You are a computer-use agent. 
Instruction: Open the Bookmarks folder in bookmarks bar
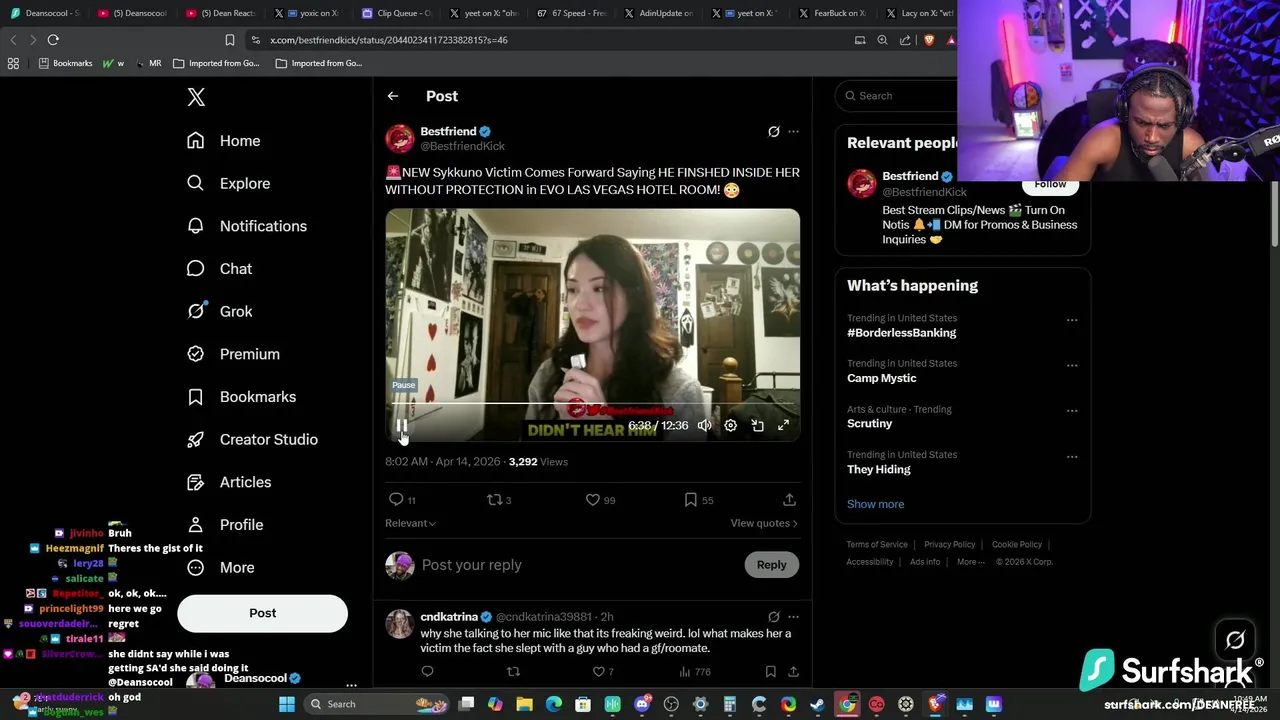pyautogui.click(x=65, y=63)
